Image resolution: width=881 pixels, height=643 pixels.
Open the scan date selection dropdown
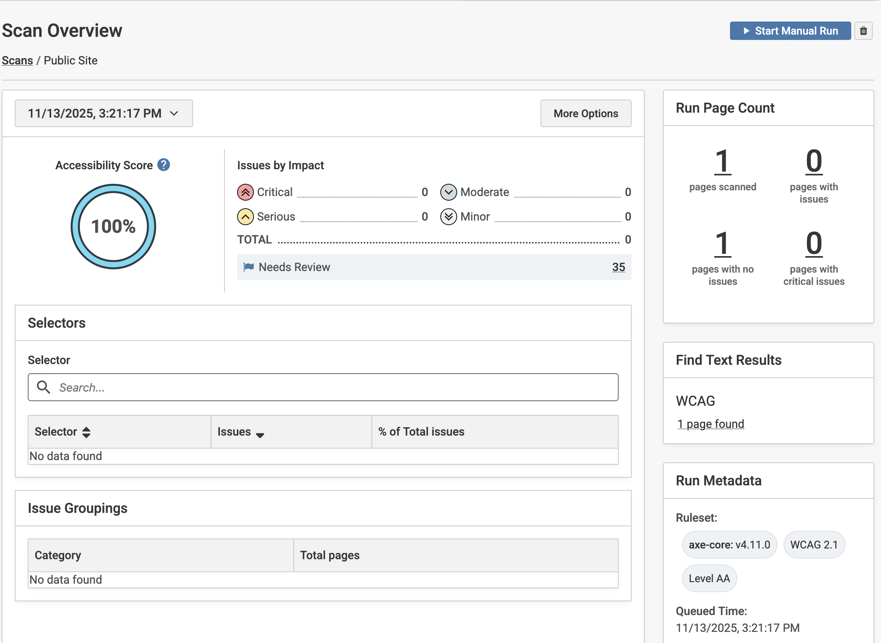pyautogui.click(x=103, y=113)
